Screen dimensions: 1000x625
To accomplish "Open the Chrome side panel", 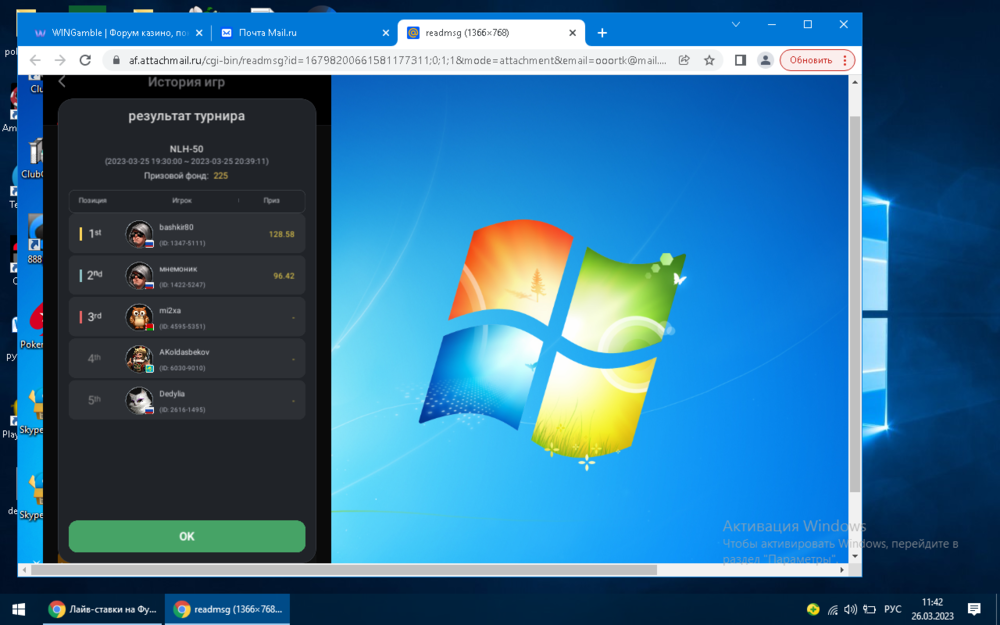I will pyautogui.click(x=740, y=60).
